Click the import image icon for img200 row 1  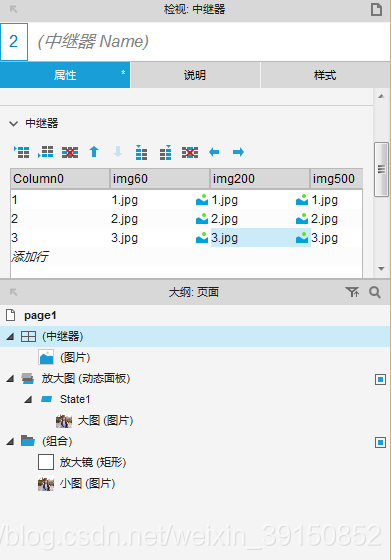tap(302, 200)
